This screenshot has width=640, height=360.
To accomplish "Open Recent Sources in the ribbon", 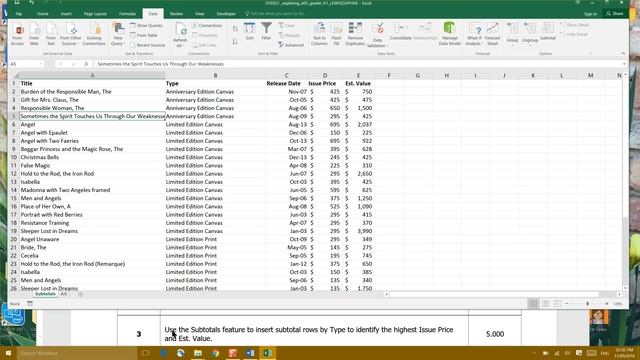I will tap(148, 45).
